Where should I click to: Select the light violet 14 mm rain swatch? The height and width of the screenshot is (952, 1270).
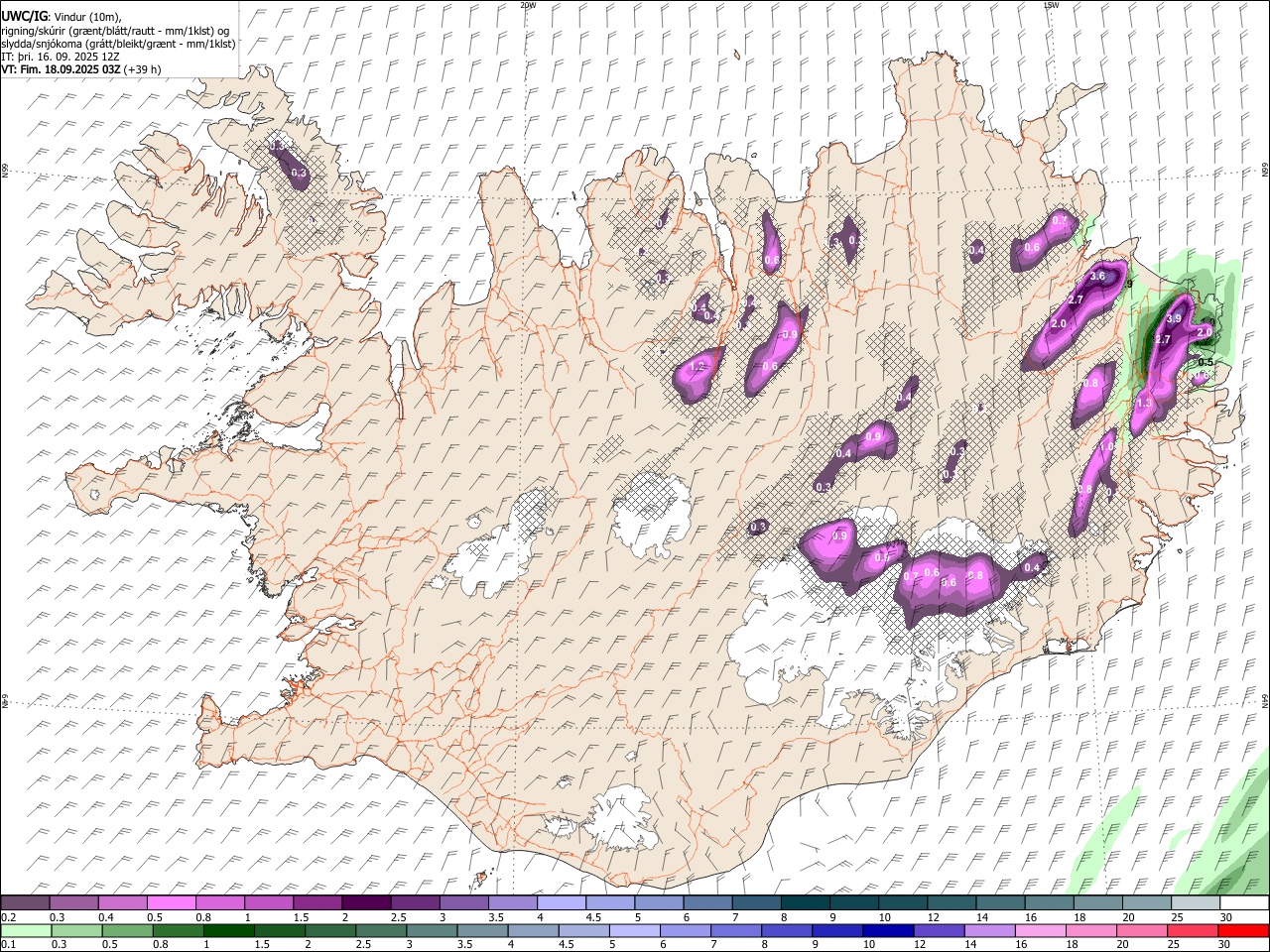coord(989,930)
